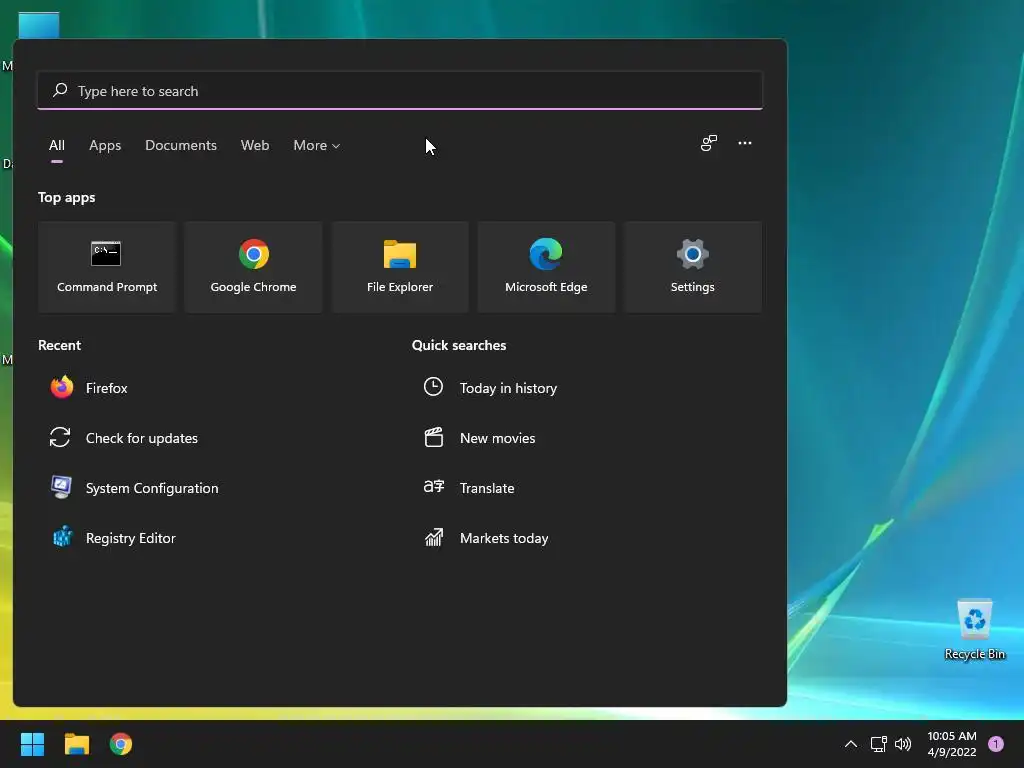Open Settings tile in Top apps

tap(692, 267)
